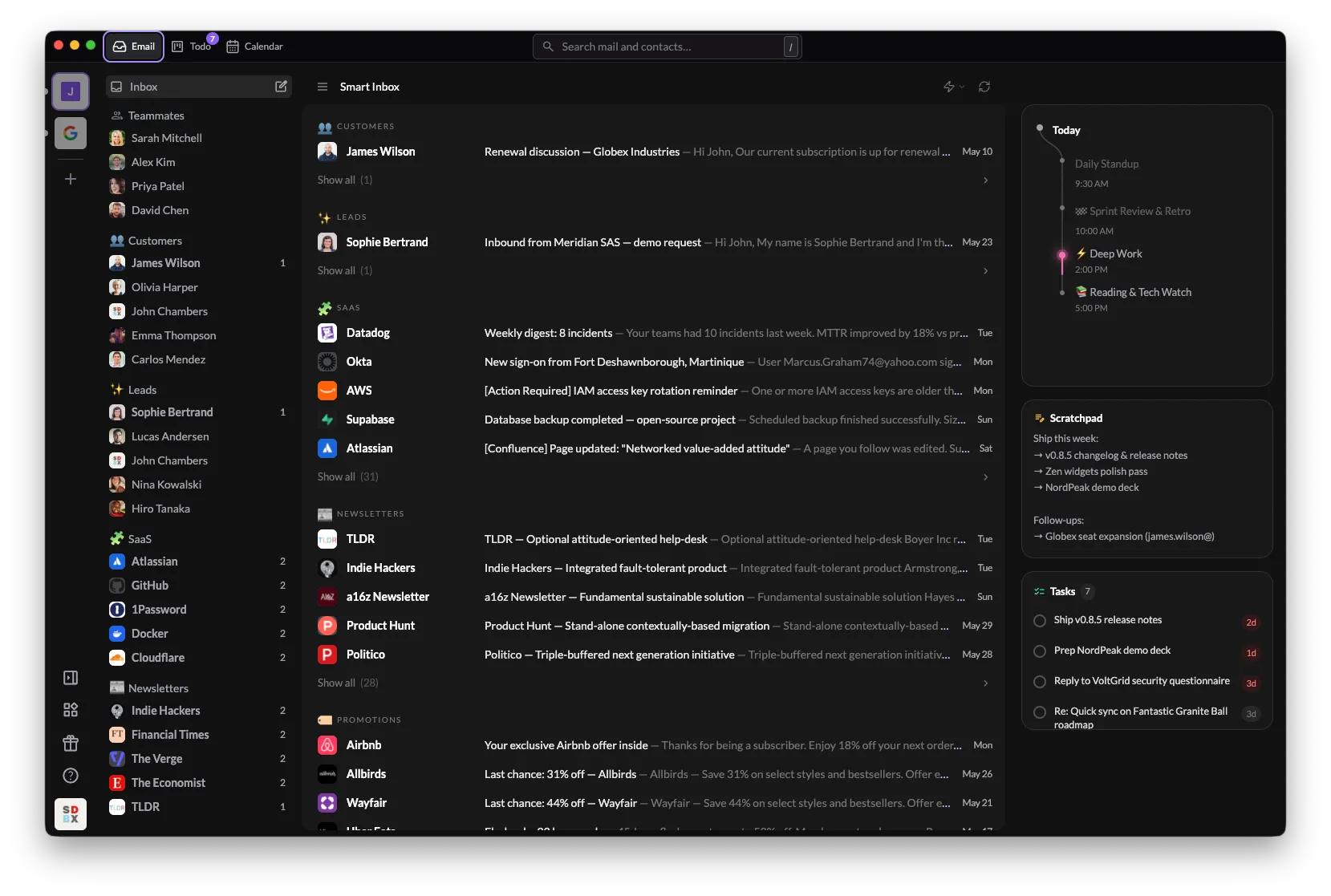Screen dimensions: 1331x896
Task: Click the search magnifier icon
Action: pos(548,47)
